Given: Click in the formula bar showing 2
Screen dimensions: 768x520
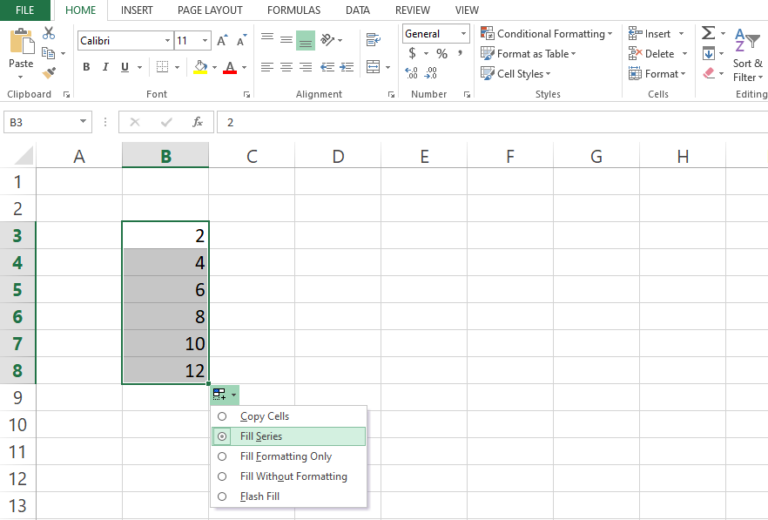Looking at the screenshot, I should coord(492,122).
